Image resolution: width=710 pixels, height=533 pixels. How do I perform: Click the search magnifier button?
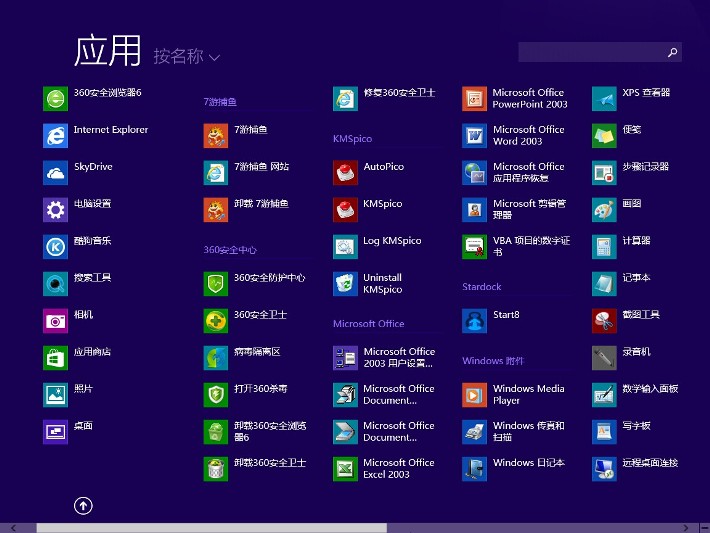point(672,52)
